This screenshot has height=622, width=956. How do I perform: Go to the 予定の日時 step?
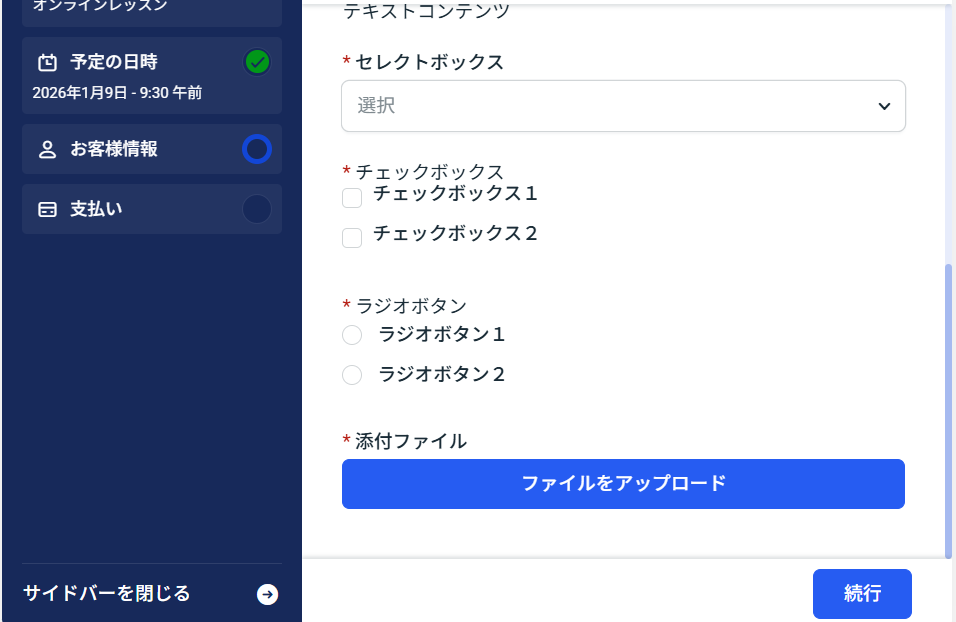click(114, 62)
